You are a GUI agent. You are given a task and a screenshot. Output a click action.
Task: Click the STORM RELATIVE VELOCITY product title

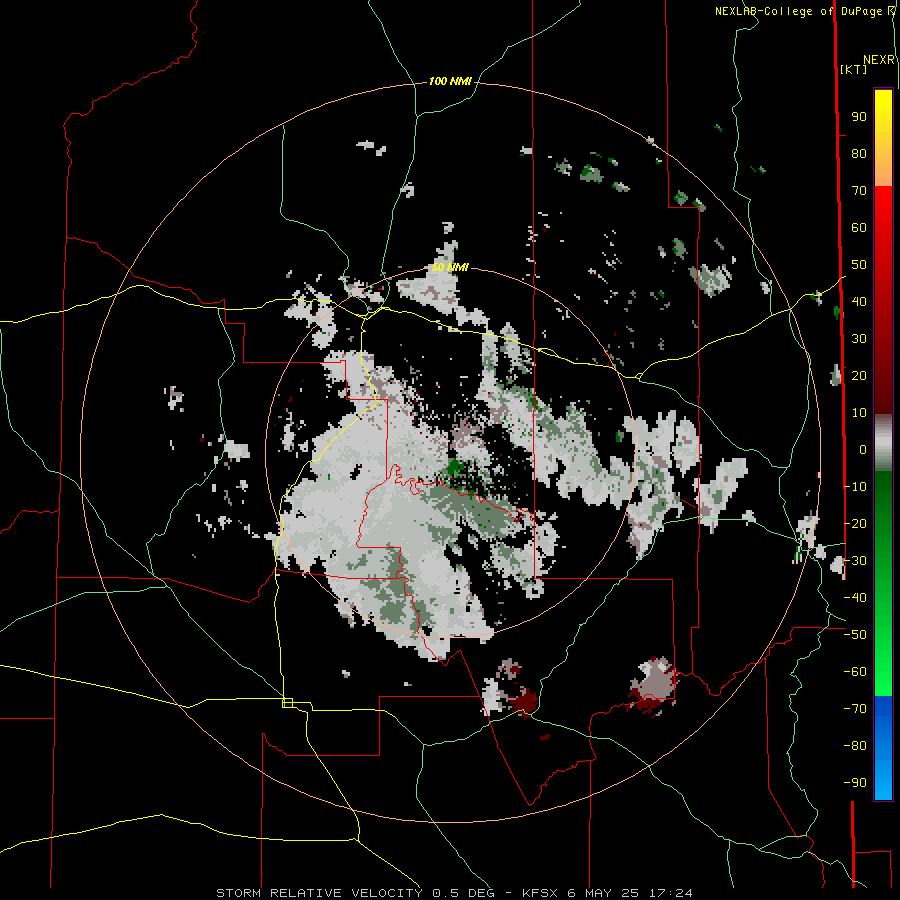pyautogui.click(x=319, y=893)
